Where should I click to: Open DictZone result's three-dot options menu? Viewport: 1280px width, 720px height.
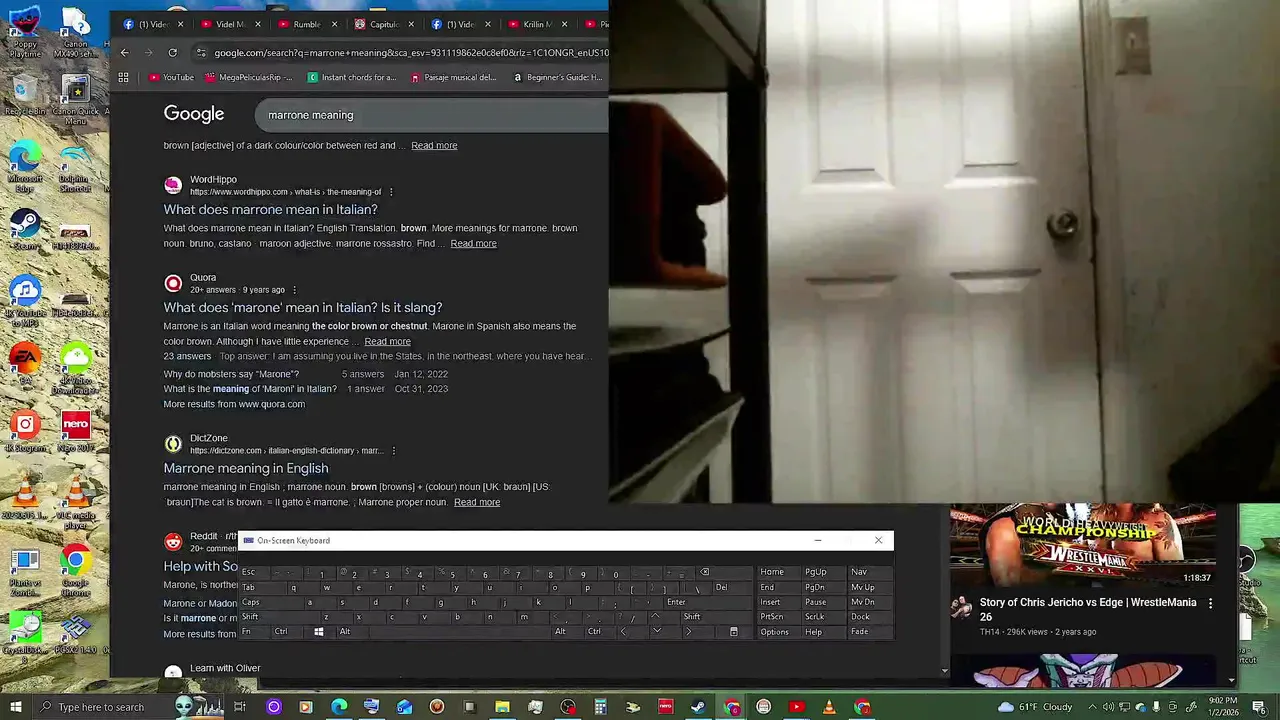(x=393, y=451)
